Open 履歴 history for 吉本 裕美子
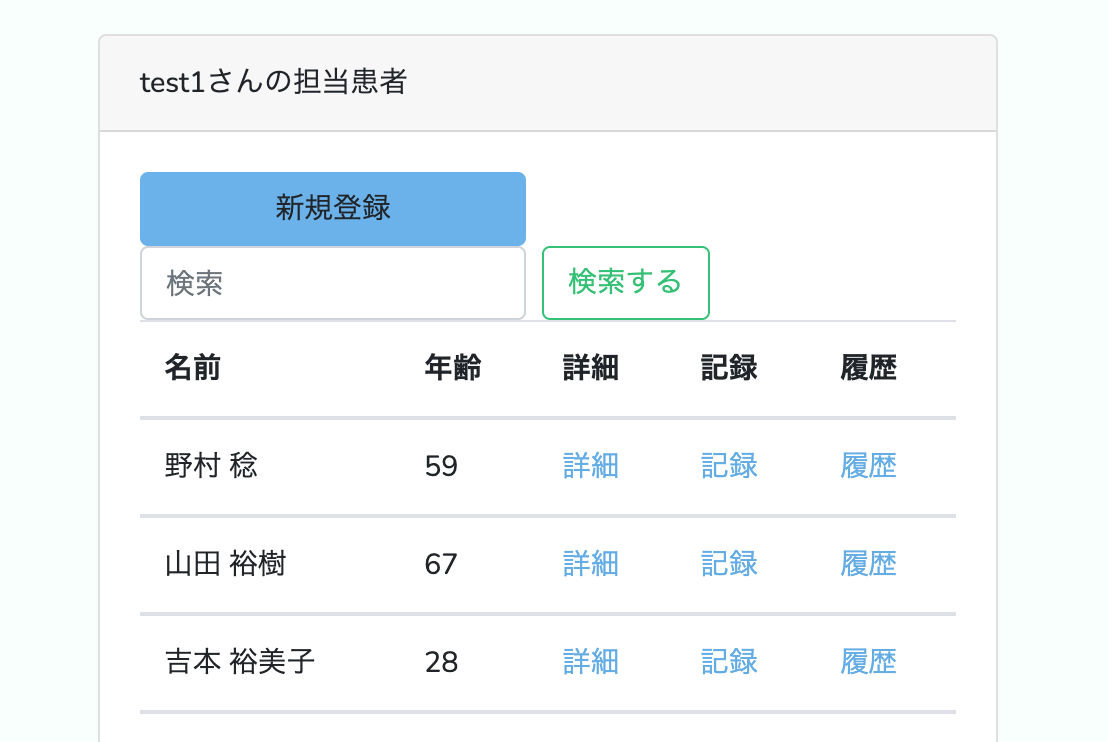 pos(868,661)
